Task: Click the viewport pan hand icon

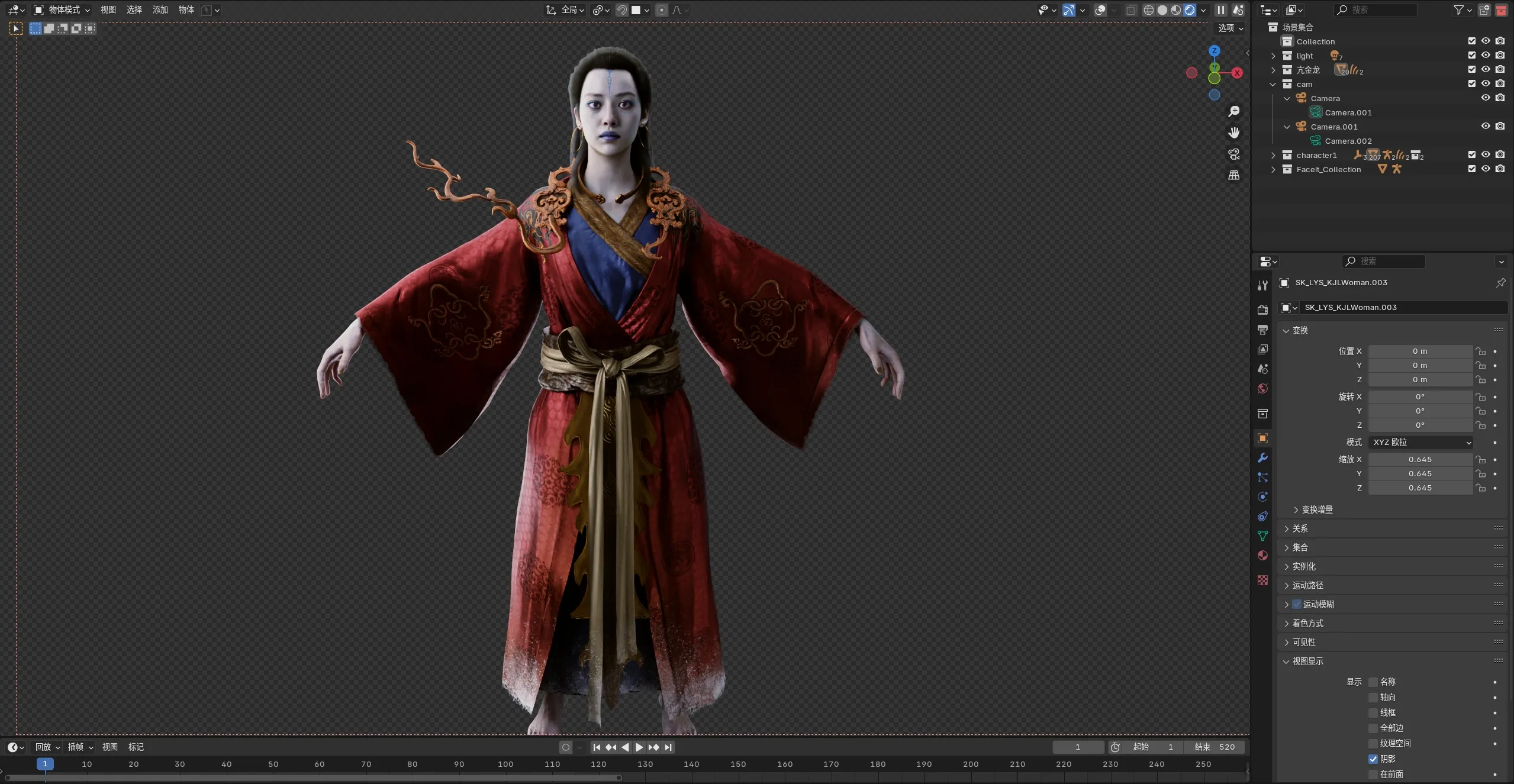Action: point(1234,133)
